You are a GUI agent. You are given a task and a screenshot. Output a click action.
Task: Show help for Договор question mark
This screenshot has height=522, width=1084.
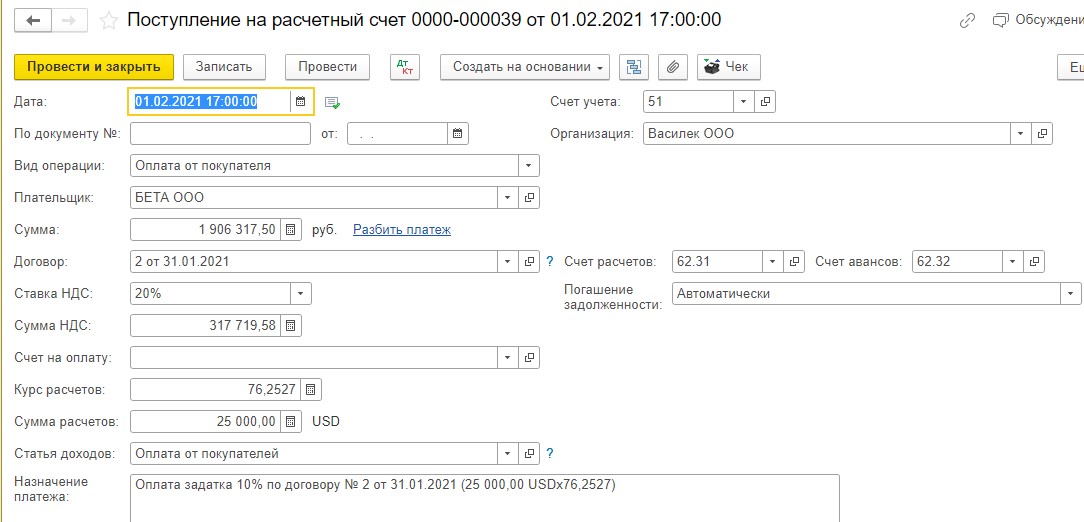coord(550,262)
